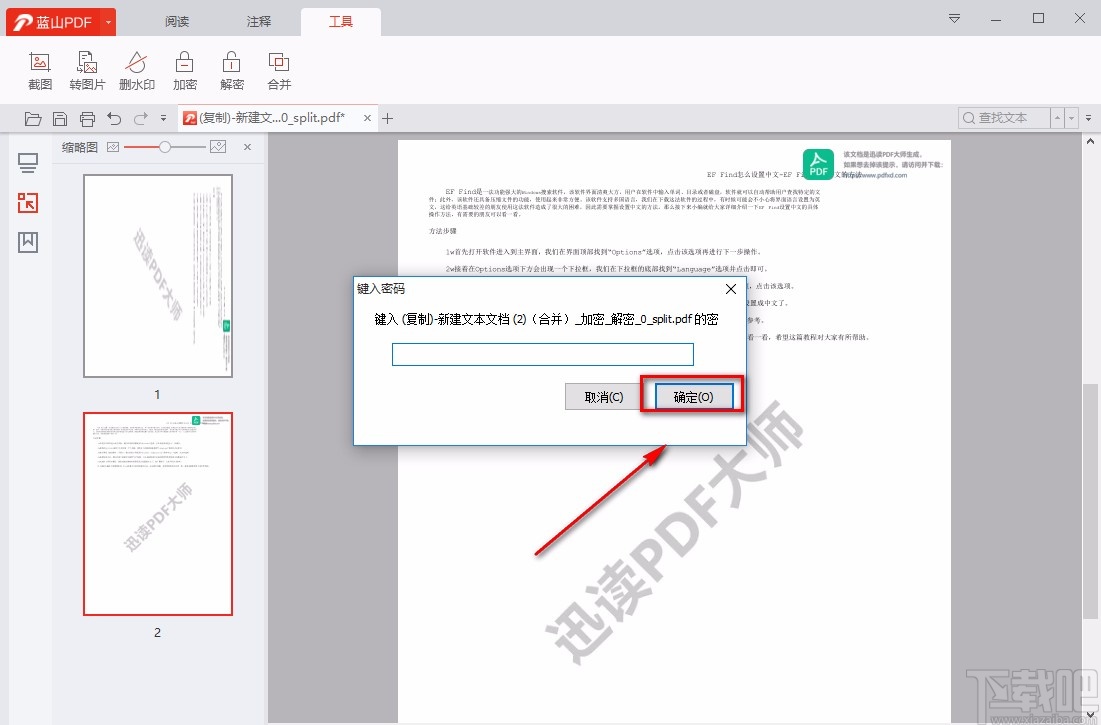
Task: Open the 转图片 convert-to-image tool
Action: coord(87,70)
